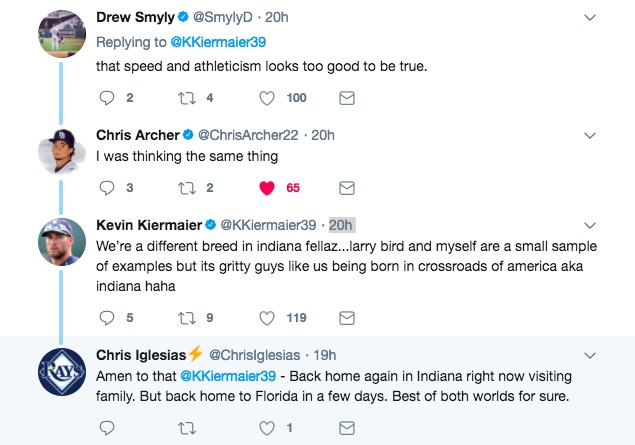The height and width of the screenshot is (445, 635).
Task: Like Kevin Kiermaier's Indiana tweet
Action: point(267,318)
